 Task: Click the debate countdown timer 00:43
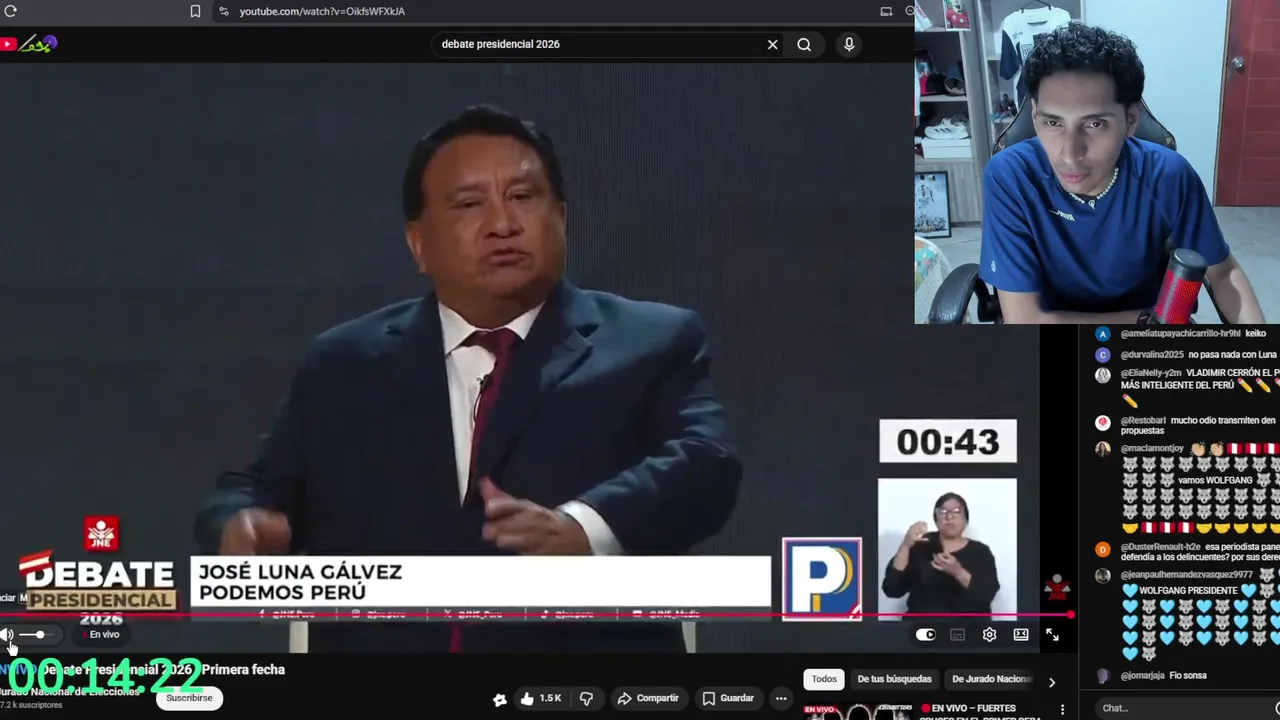[948, 441]
